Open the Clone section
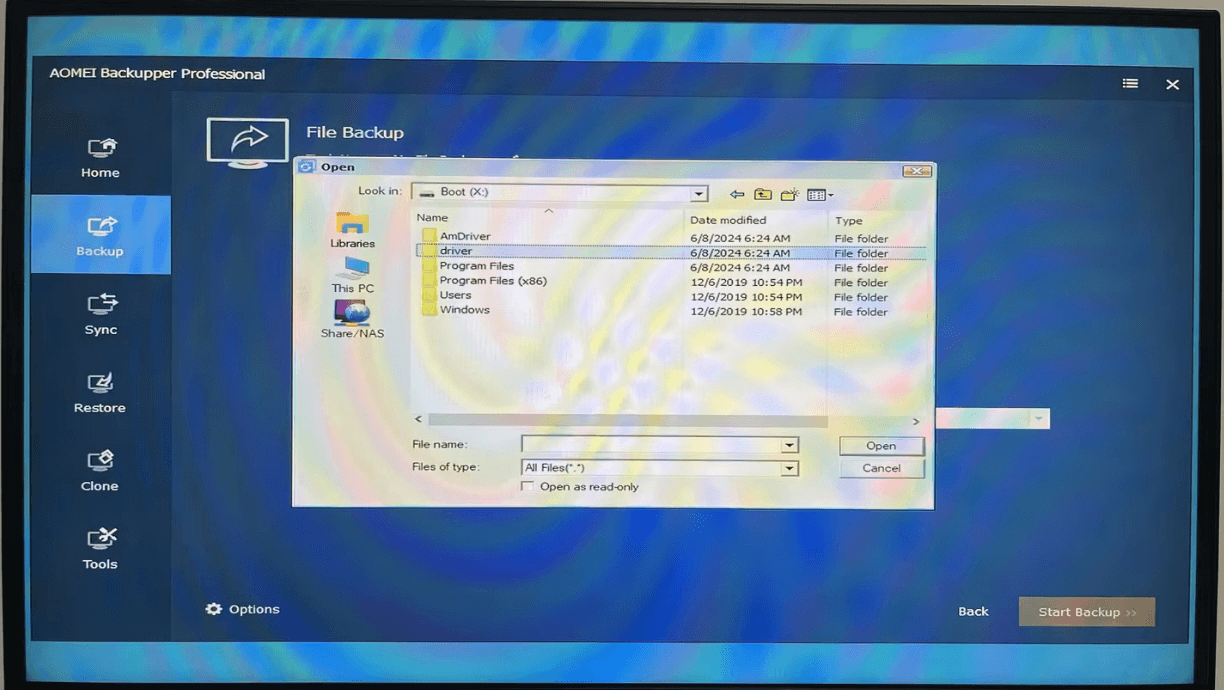 pos(99,468)
